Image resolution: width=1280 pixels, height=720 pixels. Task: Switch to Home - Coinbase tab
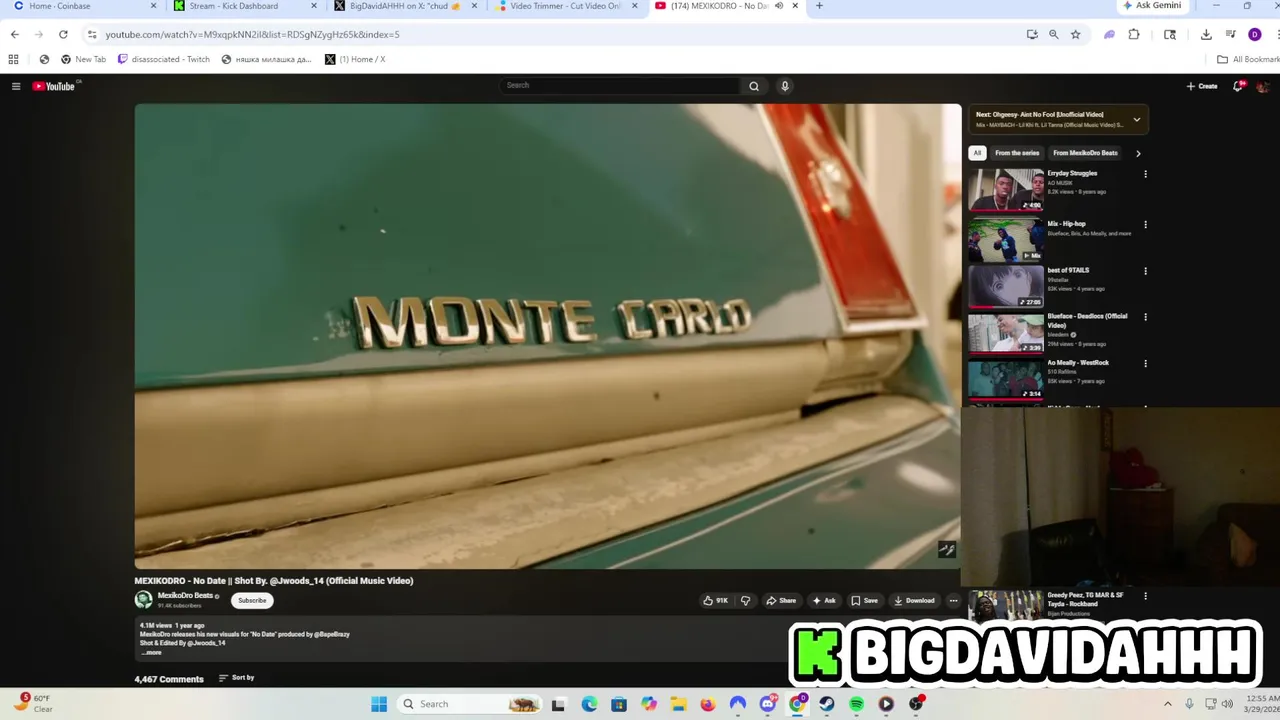[84, 6]
